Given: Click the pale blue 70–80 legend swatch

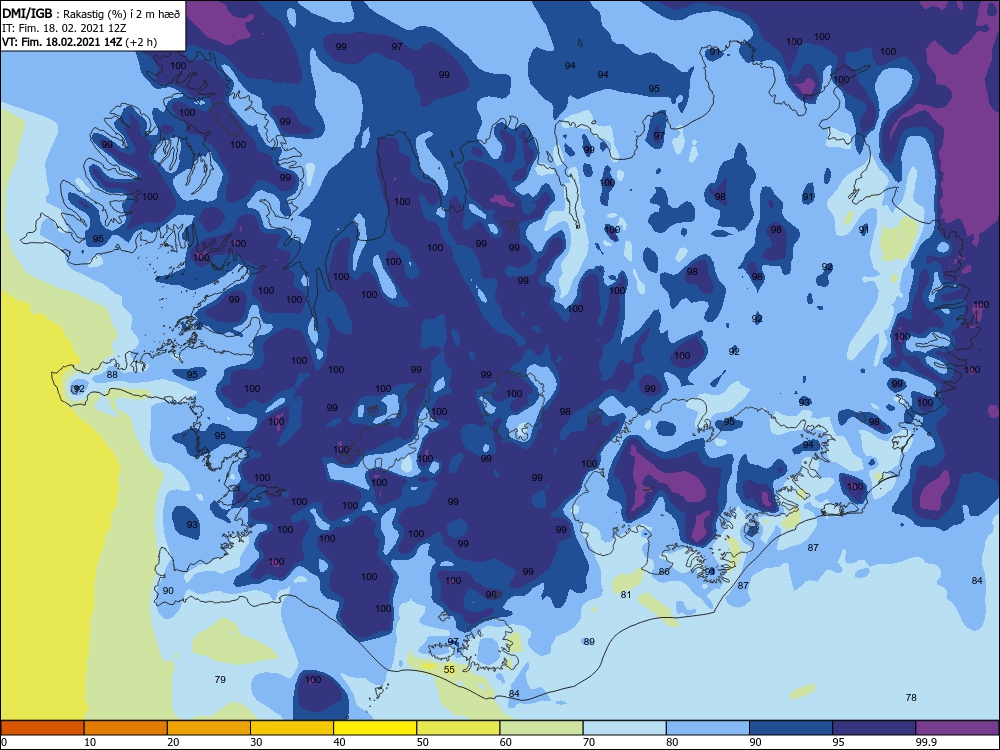Looking at the screenshot, I should point(624,728).
